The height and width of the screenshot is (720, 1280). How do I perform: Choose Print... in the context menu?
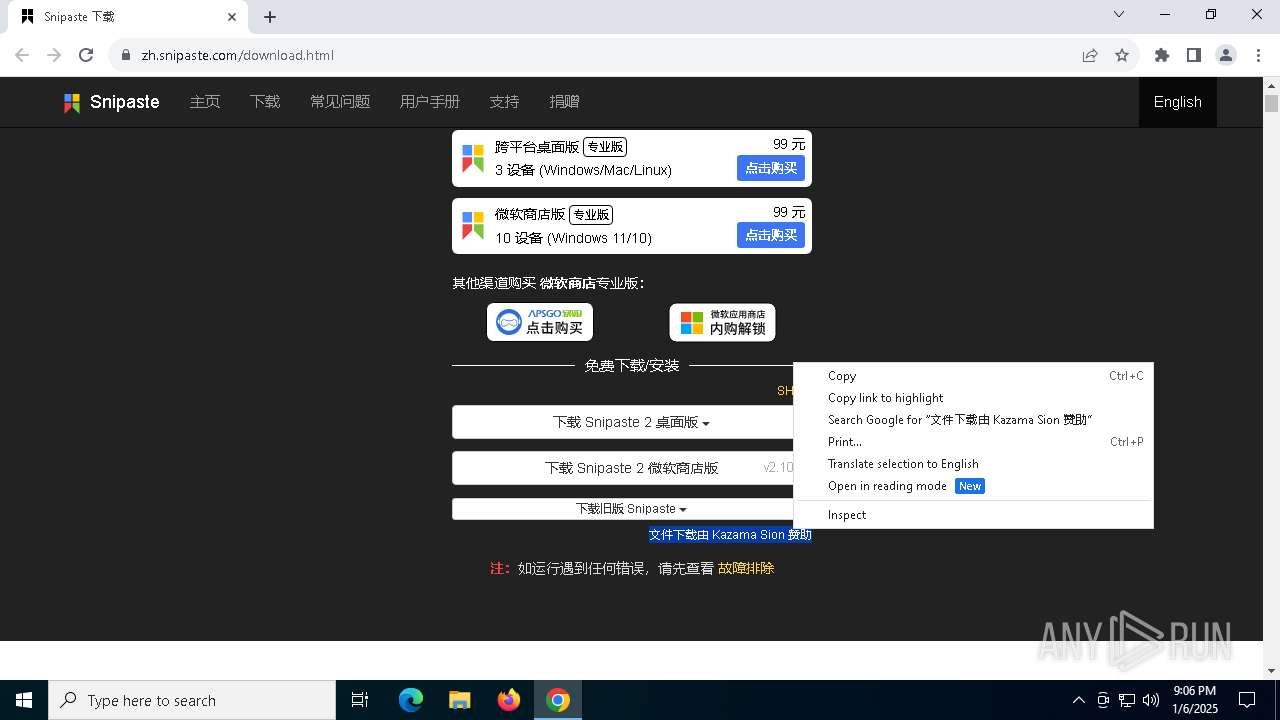point(973,442)
